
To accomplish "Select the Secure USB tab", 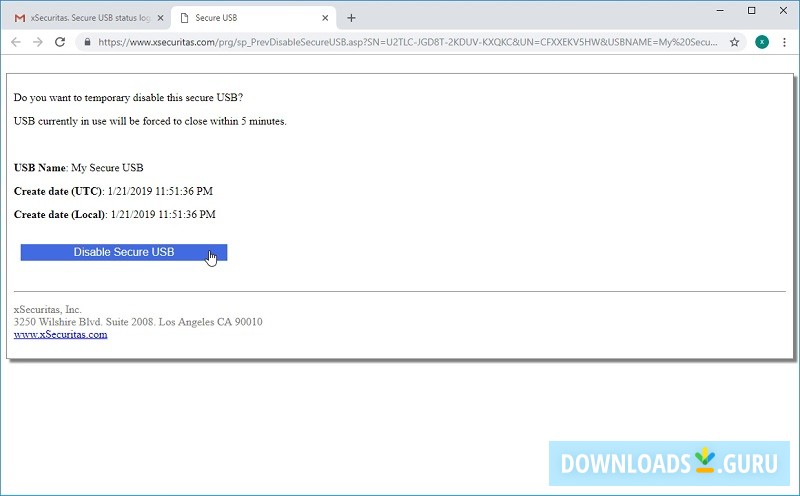I will [254, 18].
